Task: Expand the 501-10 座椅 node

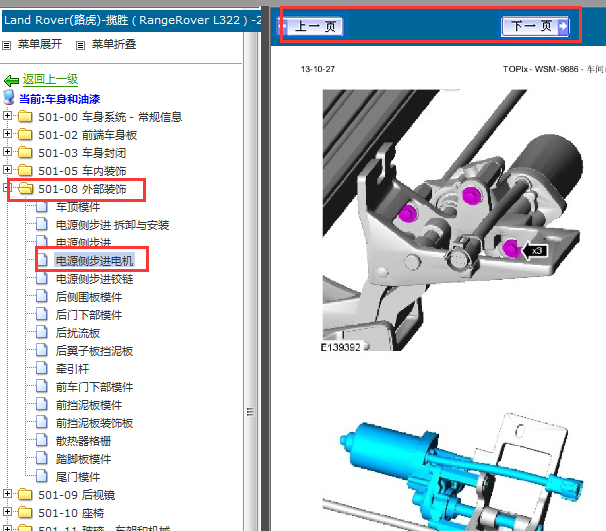Action: click(x=7, y=511)
